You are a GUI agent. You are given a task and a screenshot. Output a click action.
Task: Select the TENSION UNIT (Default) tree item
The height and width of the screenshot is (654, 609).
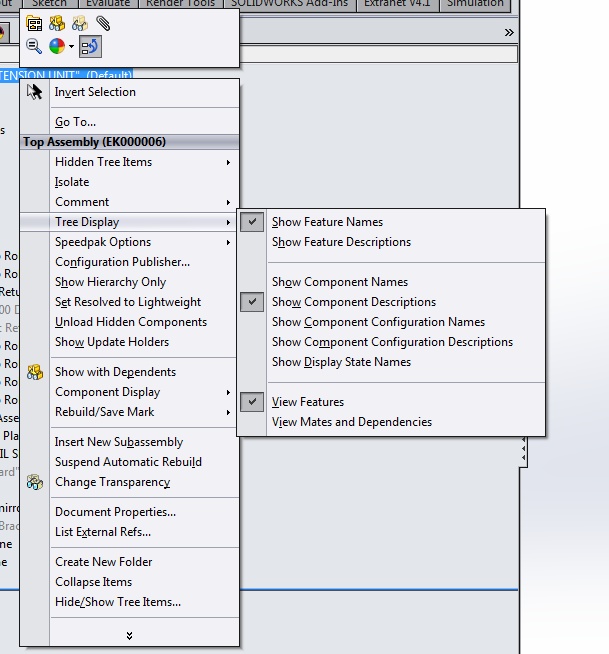[66, 74]
